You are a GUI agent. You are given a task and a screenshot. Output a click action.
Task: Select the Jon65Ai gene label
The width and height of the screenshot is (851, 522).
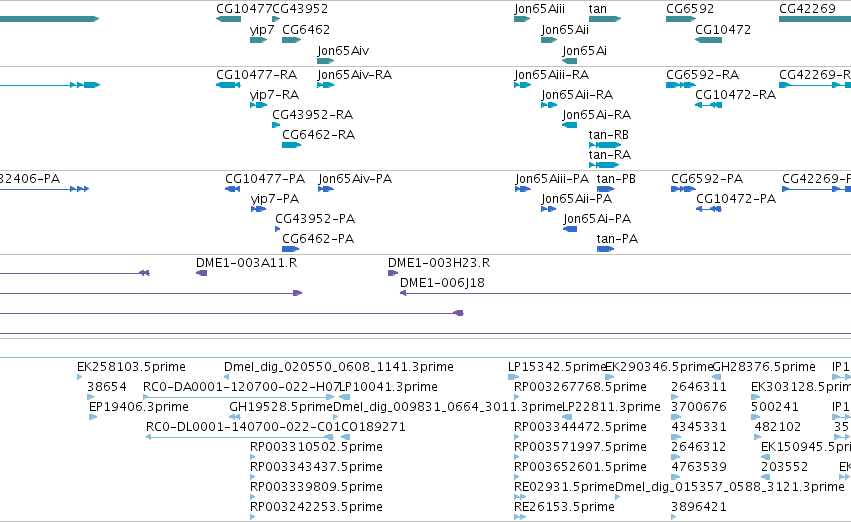click(x=585, y=51)
